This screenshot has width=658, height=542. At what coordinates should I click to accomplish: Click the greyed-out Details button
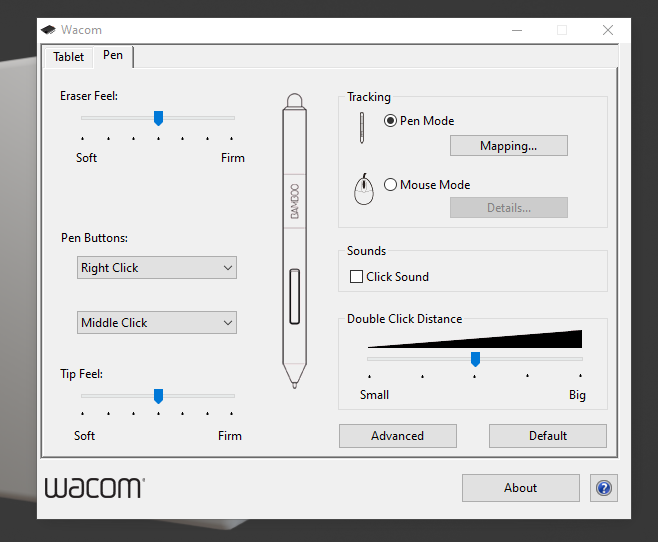509,208
